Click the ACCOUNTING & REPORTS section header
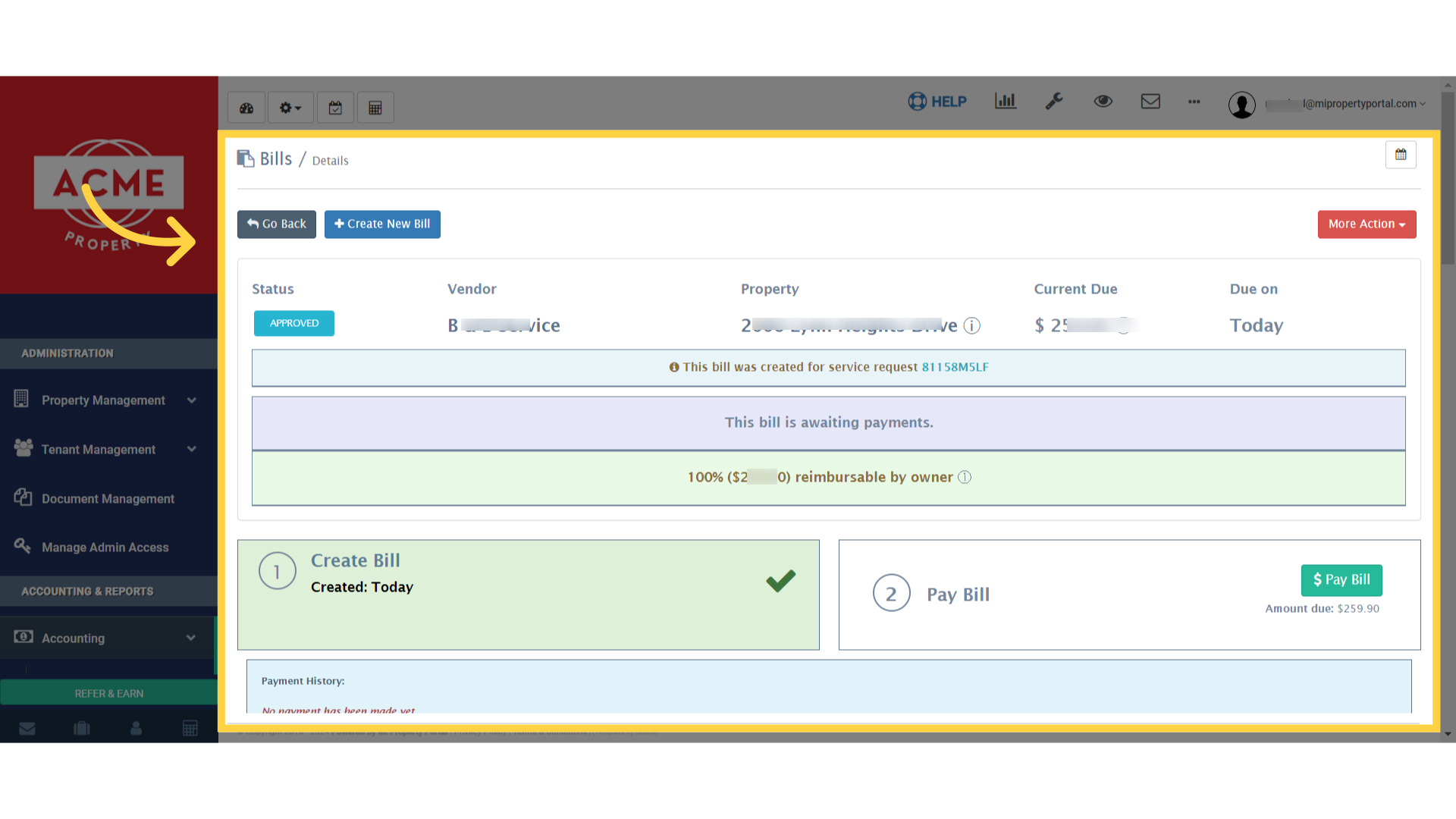This screenshot has height=819, width=1456. pos(109,591)
